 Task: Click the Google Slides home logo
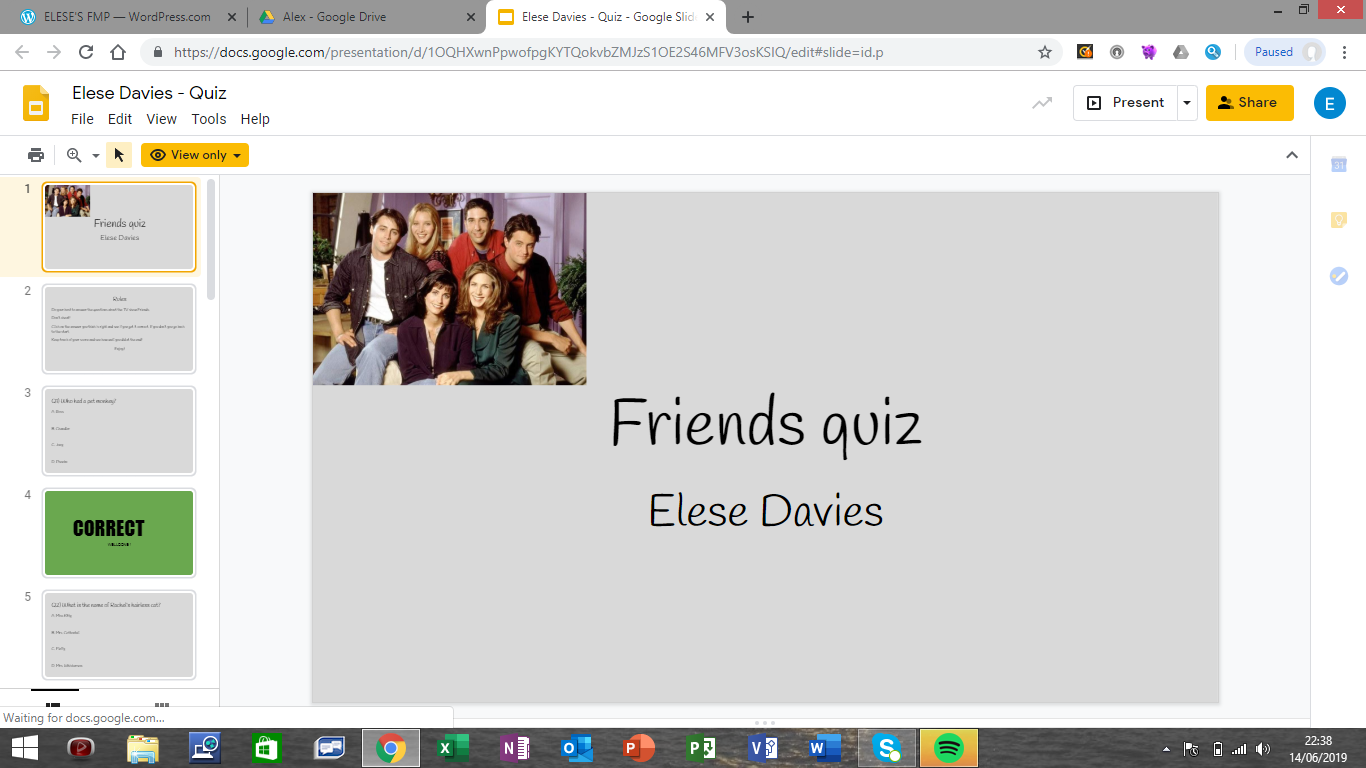36,103
